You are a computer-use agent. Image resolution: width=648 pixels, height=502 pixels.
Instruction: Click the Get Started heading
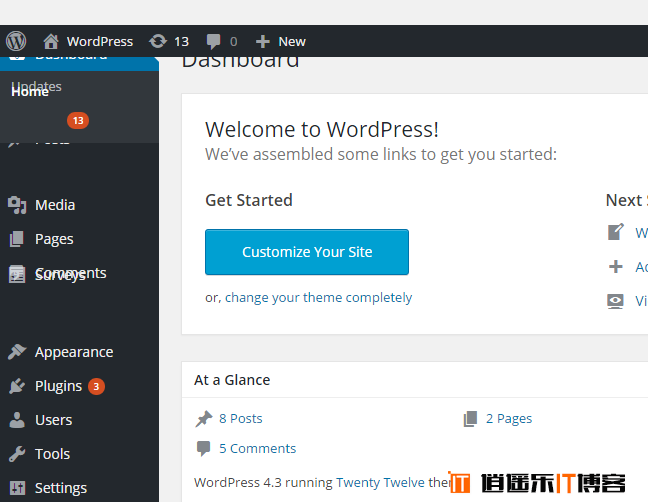click(x=249, y=200)
